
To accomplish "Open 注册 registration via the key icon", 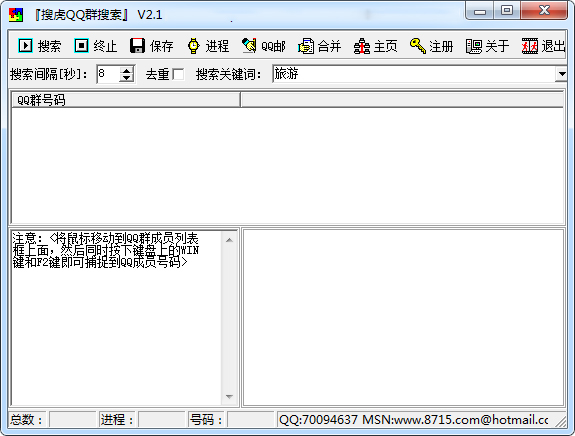I will 418,46.
